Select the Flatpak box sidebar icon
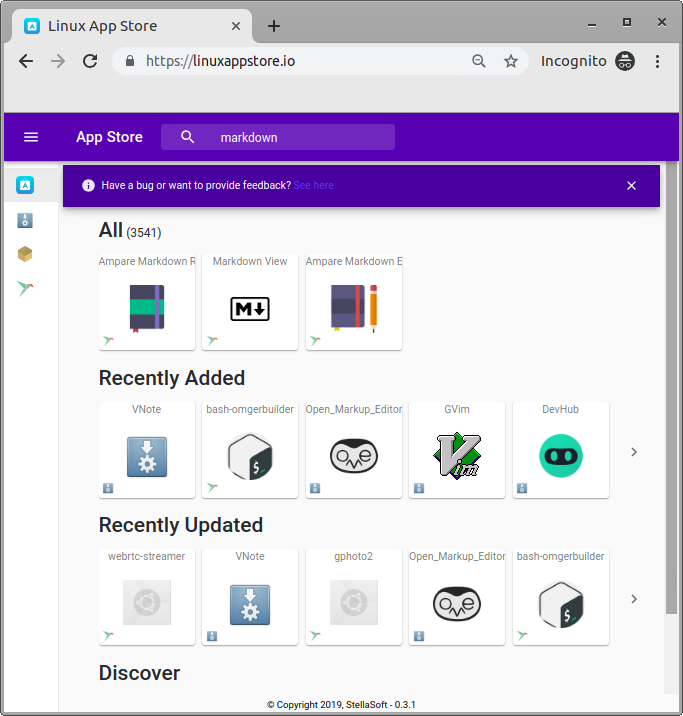Viewport: 683px width, 716px height. tap(25, 254)
